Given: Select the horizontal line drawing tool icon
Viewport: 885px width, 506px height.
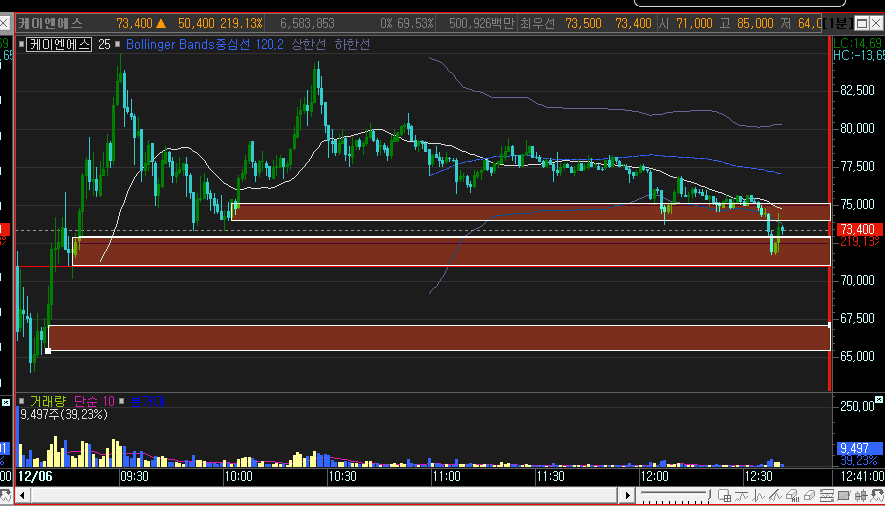Looking at the screenshot, I should pos(742,496).
